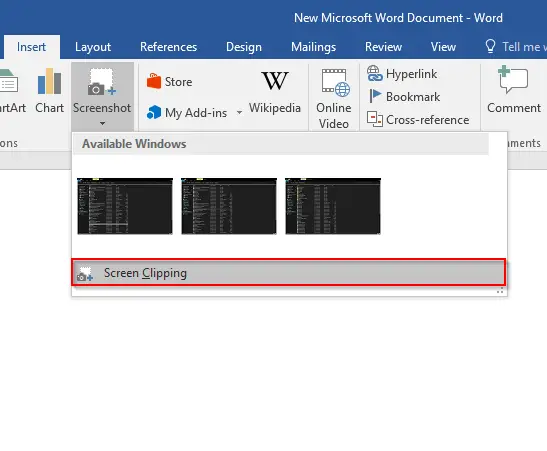Viewport: 547px width, 451px height.
Task: Click the Screenshot camera icon
Action: pos(102,82)
